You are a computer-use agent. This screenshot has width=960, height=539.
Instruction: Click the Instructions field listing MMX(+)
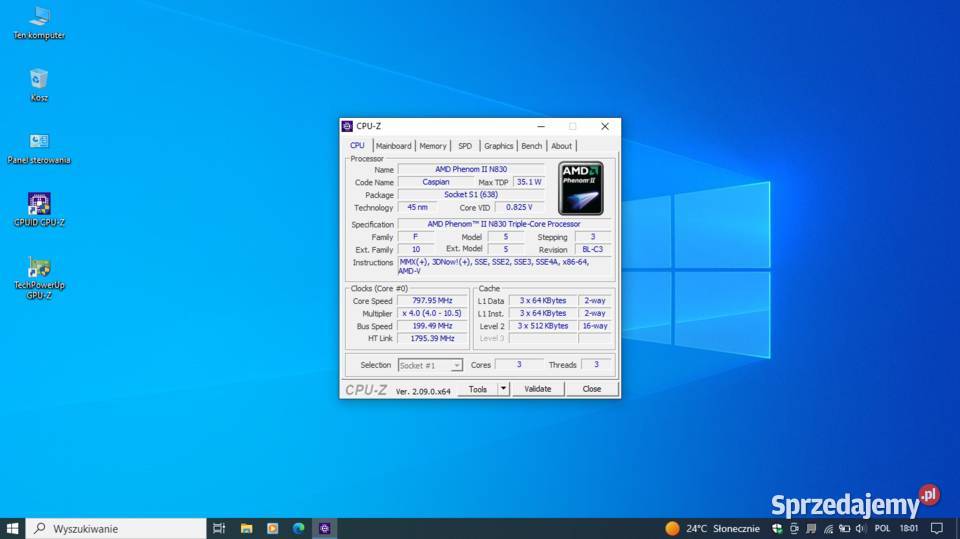(504, 266)
